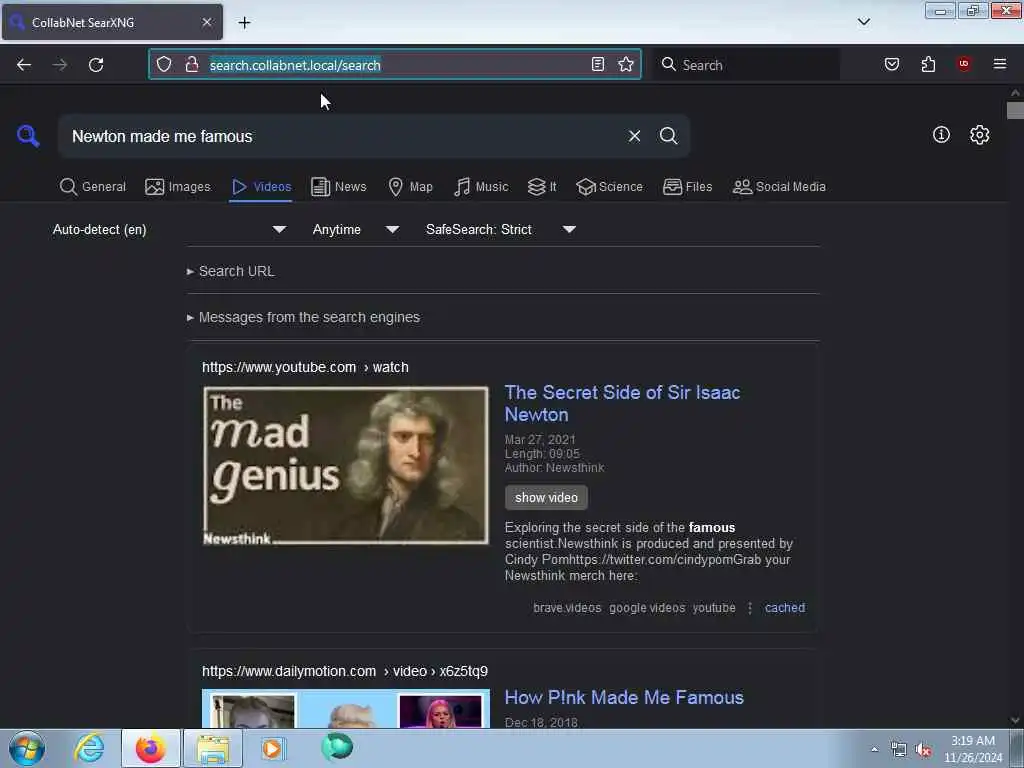Switch to the Social Media tab
The height and width of the screenshot is (768, 1024).
(779, 187)
